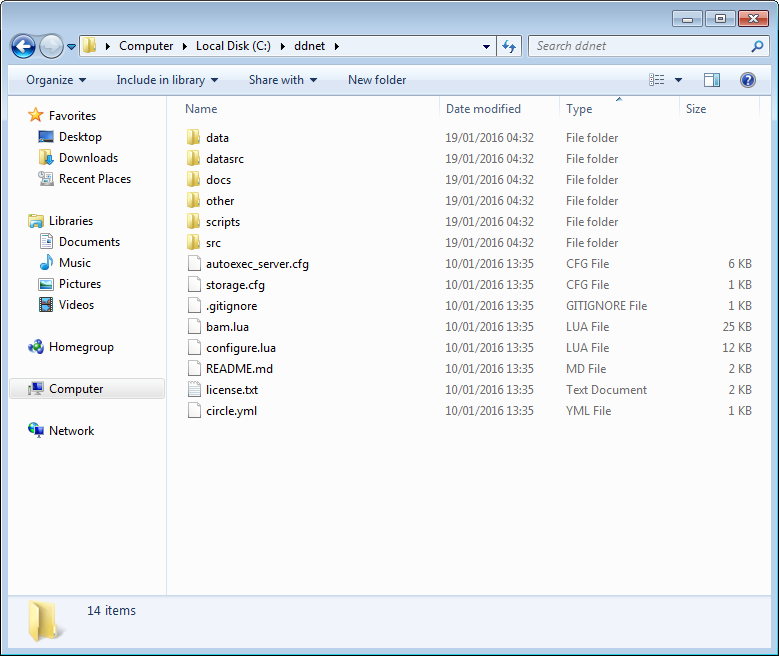Sort files by Date modified column
This screenshot has width=779, height=656.
483,109
